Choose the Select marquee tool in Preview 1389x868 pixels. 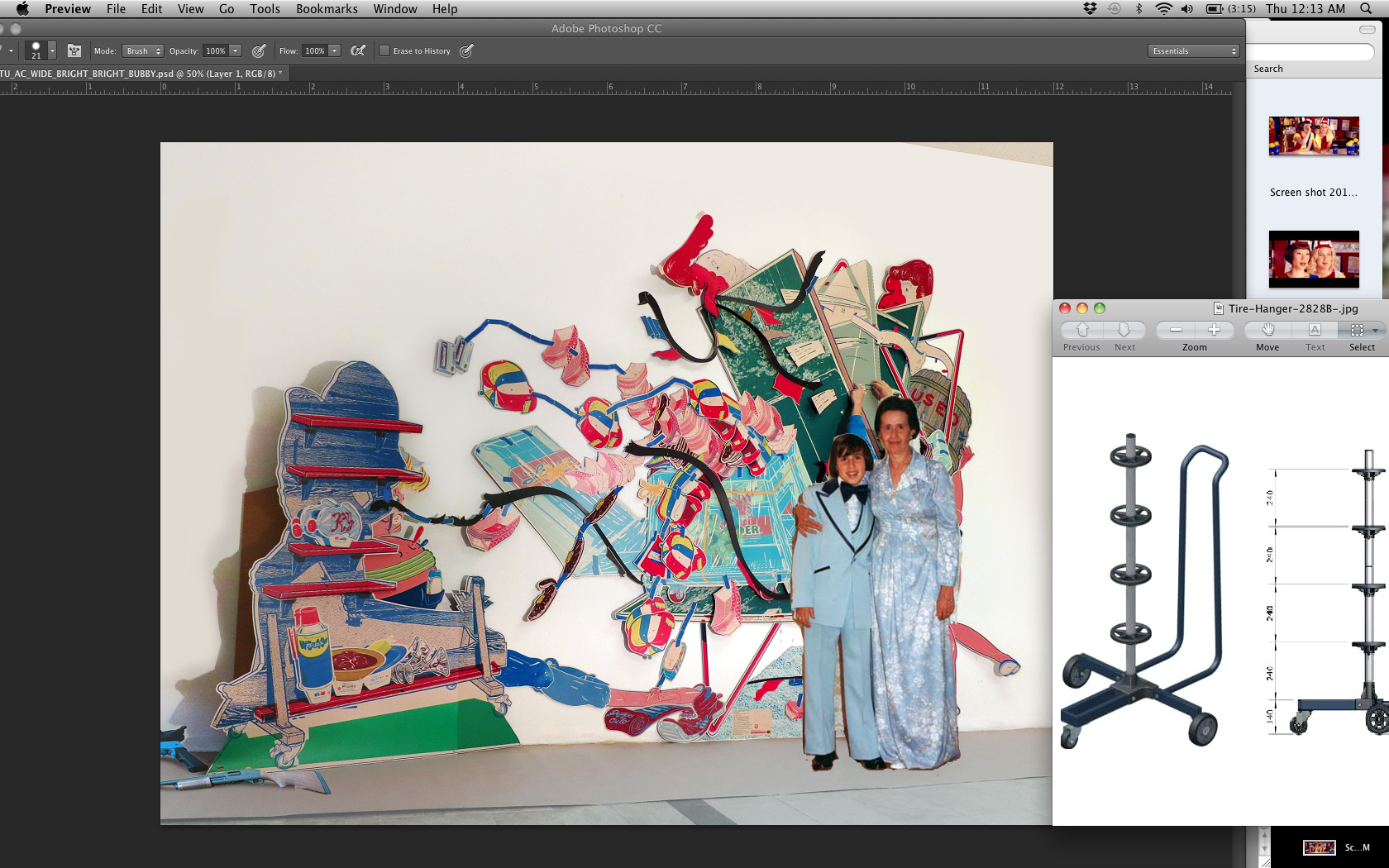click(x=1358, y=330)
